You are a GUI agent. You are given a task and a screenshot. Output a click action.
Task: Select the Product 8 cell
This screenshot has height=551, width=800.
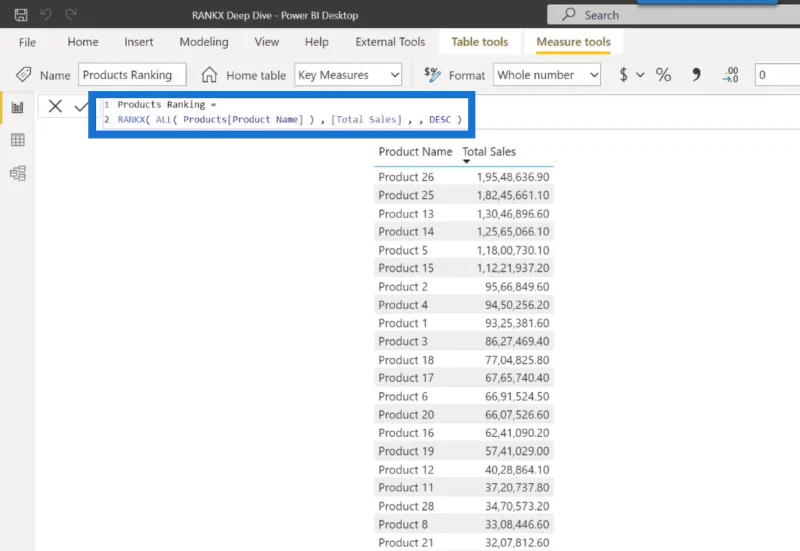point(403,524)
